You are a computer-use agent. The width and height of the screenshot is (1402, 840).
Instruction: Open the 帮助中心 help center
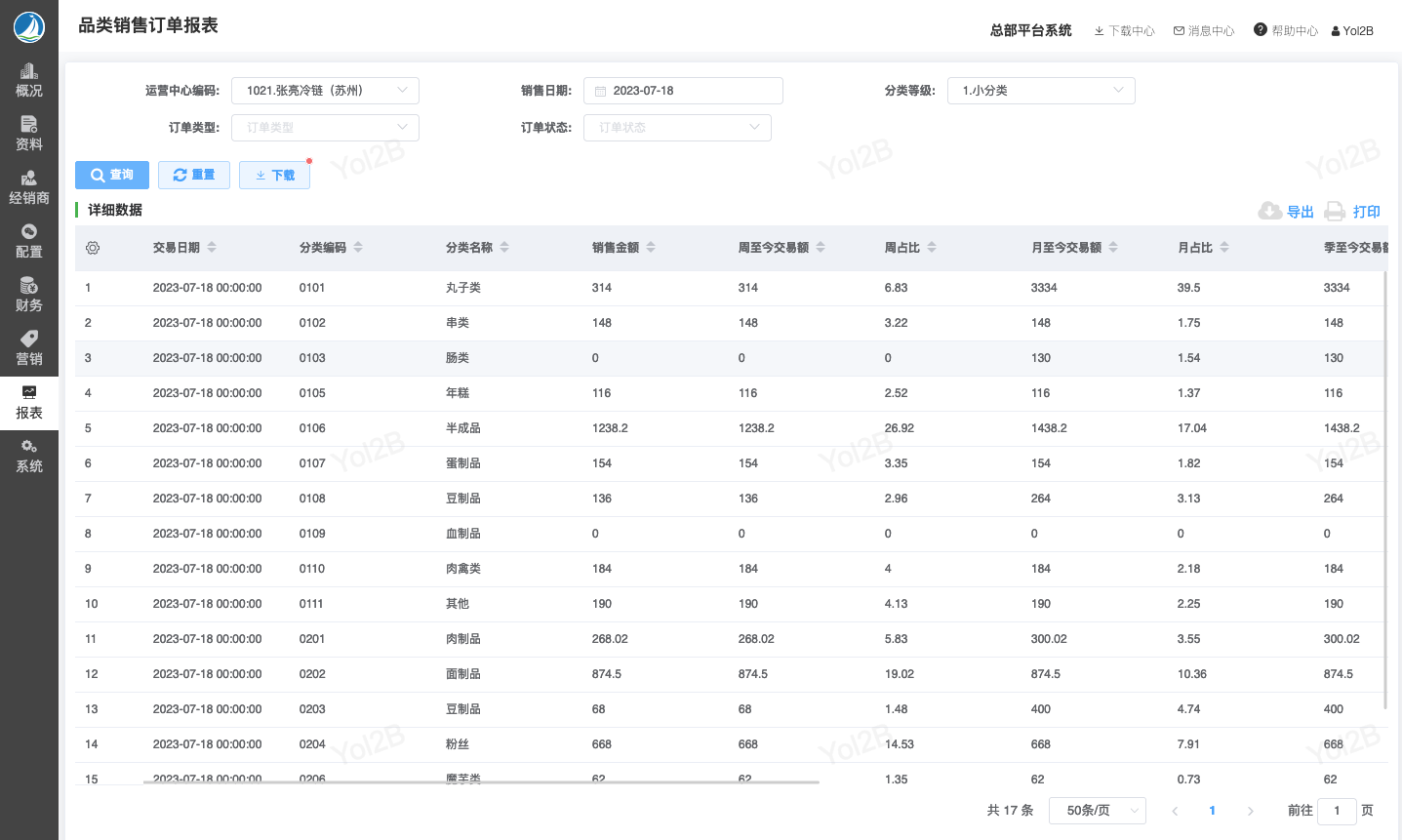click(1286, 30)
